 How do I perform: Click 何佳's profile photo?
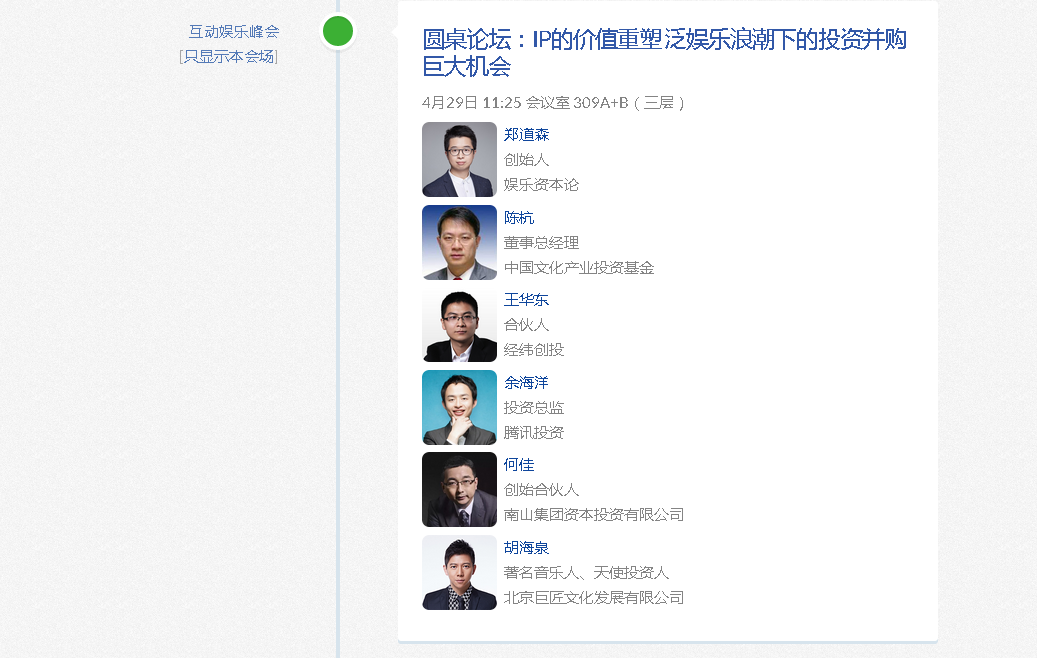tap(459, 490)
